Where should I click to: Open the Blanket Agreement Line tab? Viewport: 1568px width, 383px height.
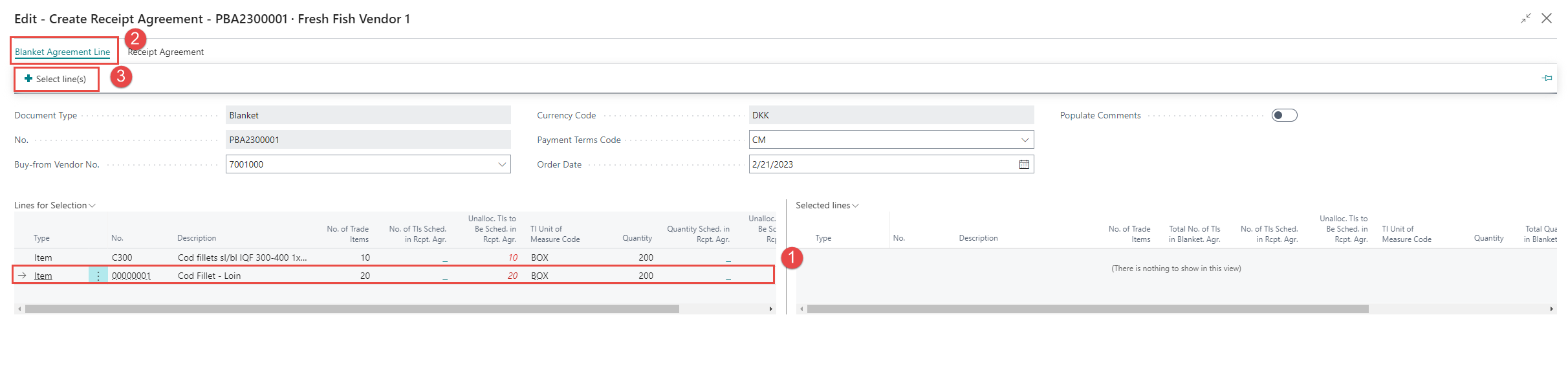(x=62, y=52)
